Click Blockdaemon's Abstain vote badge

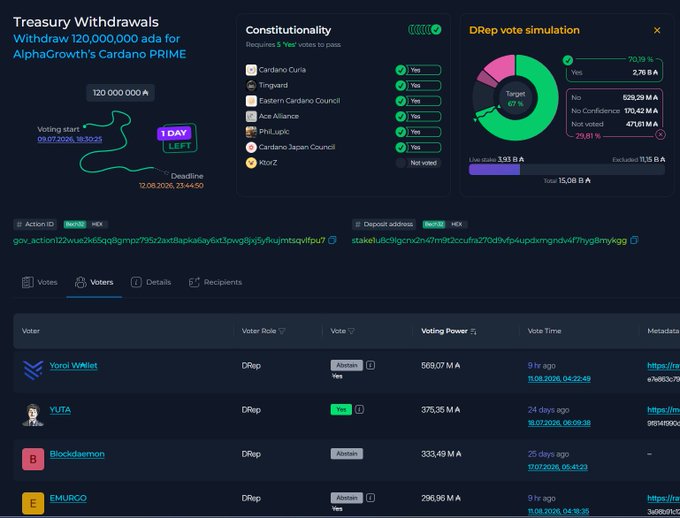[x=347, y=454]
